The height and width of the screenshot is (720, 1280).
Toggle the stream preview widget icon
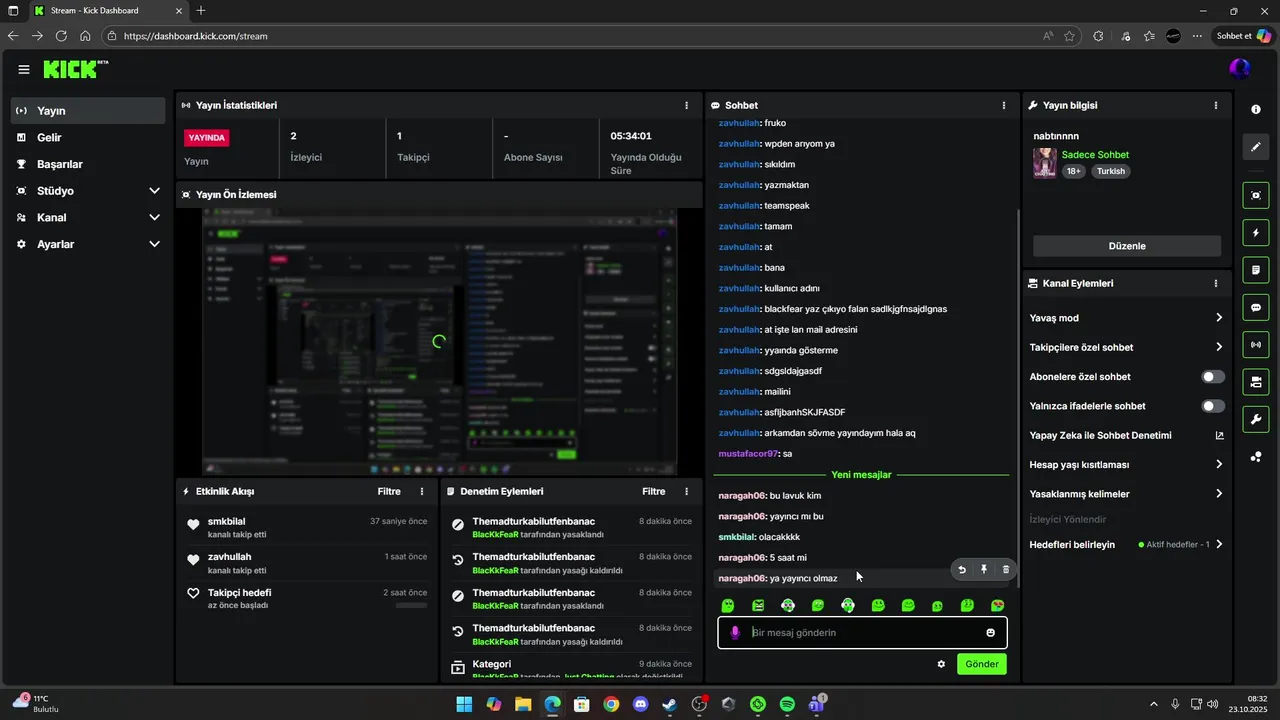(x=1256, y=196)
